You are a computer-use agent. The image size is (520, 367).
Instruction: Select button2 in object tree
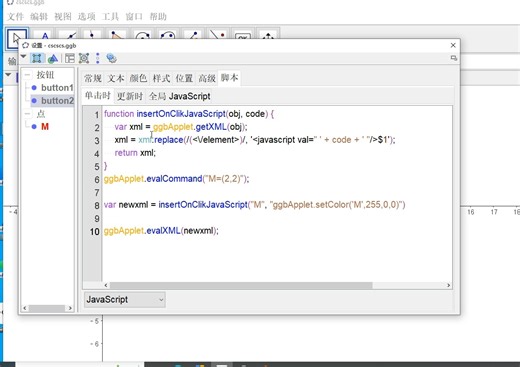57,101
